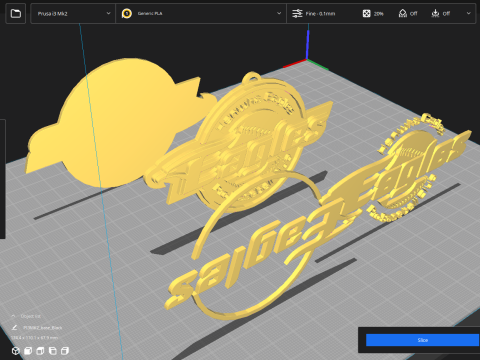Click the model dimensions text in mm
Screen dimensions: 480x360
pos(35,338)
